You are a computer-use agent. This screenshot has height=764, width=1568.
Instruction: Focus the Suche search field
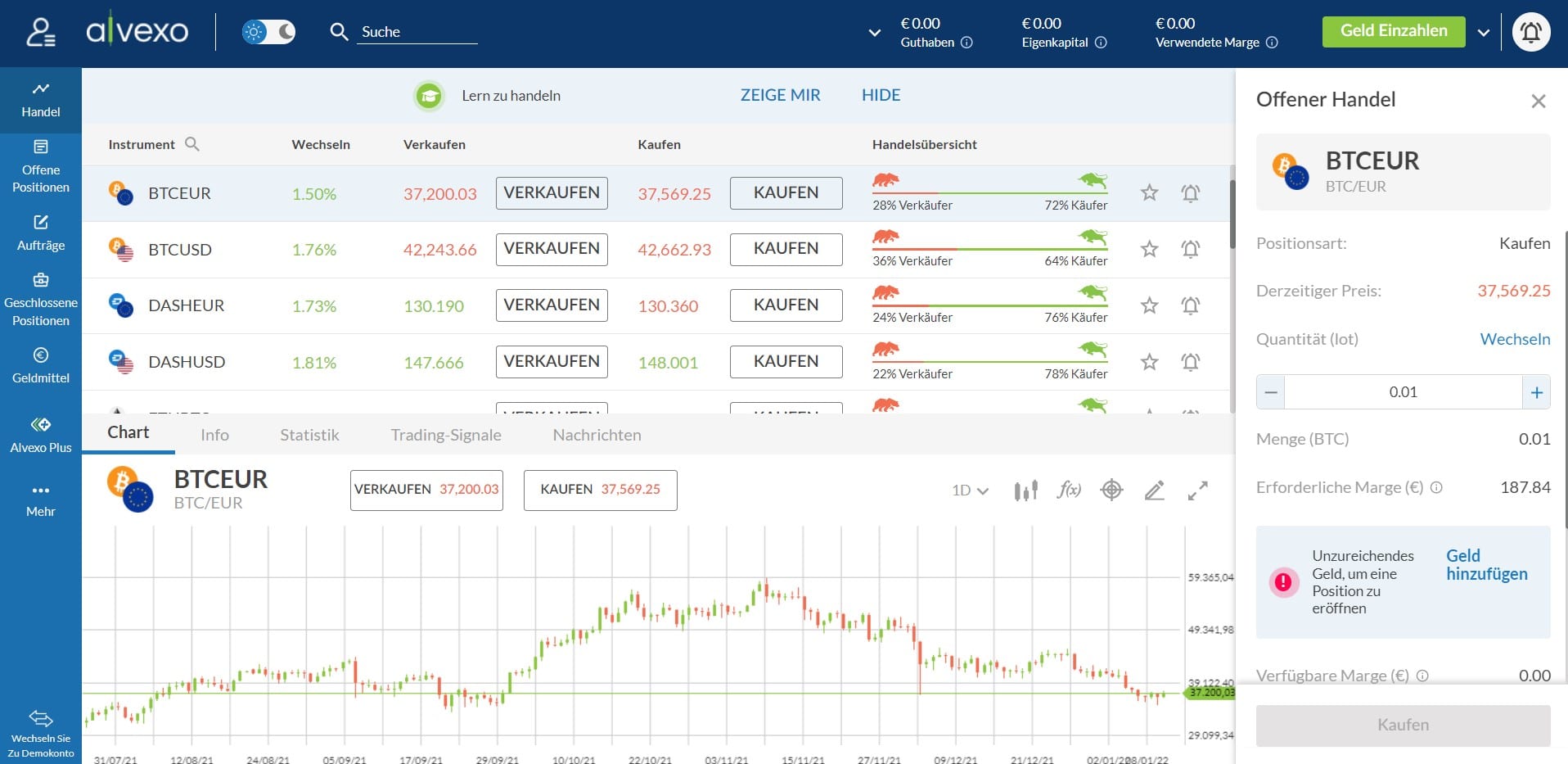pyautogui.click(x=417, y=32)
